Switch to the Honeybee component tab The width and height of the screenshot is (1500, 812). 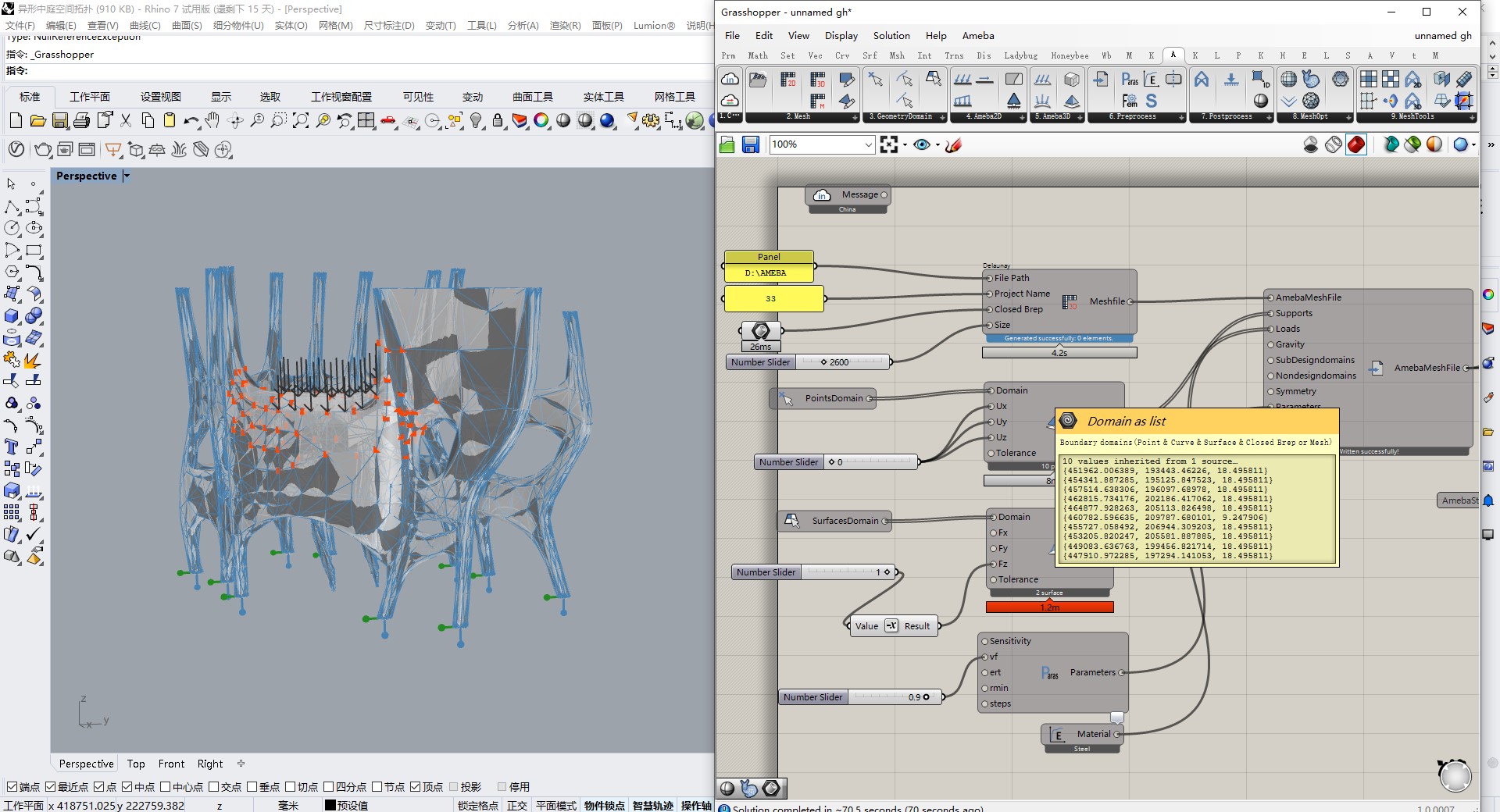pos(1070,56)
